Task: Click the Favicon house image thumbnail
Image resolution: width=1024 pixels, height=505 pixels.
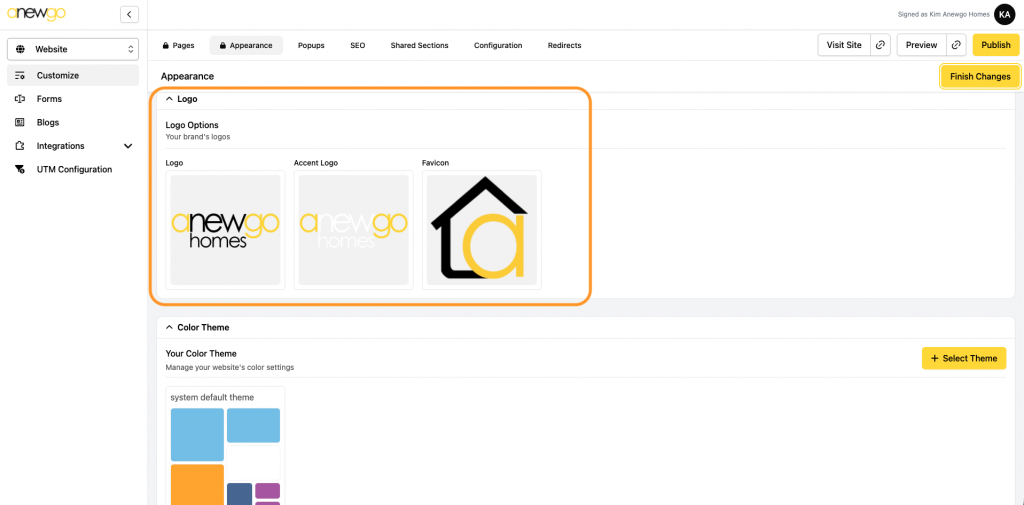Action: [x=482, y=230]
